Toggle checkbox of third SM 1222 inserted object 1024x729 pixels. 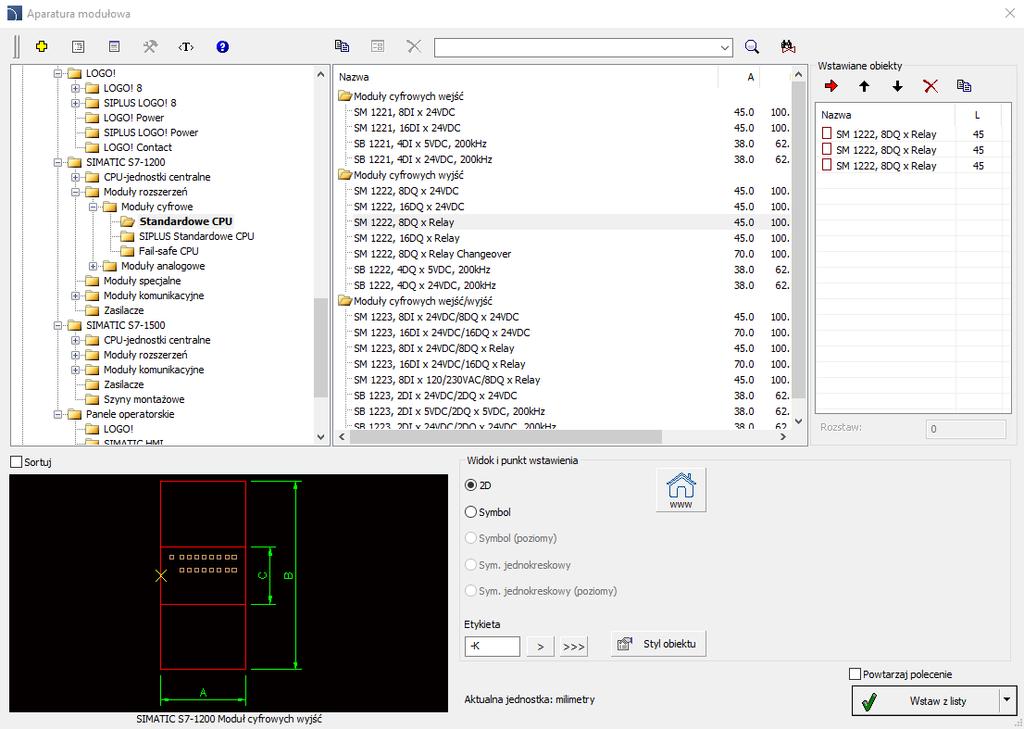point(826,165)
